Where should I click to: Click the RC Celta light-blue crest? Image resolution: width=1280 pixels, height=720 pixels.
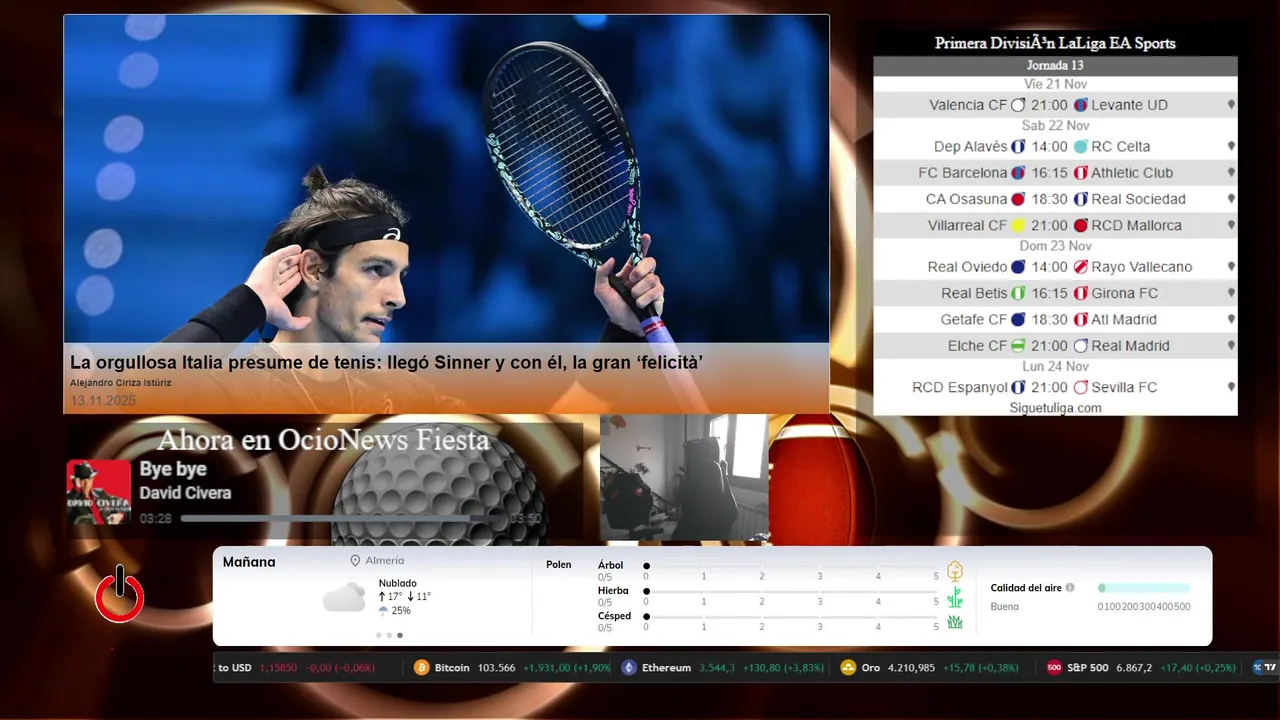pos(1081,147)
